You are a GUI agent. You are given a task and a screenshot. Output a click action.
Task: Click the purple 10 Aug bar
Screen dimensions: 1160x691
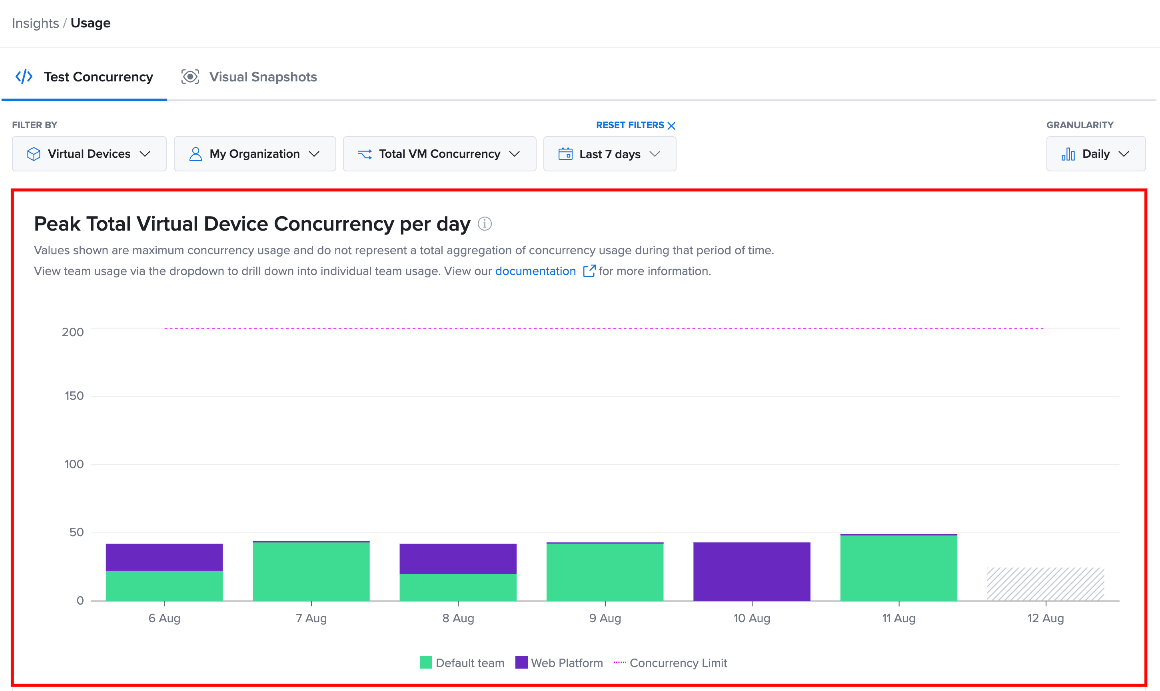752,571
